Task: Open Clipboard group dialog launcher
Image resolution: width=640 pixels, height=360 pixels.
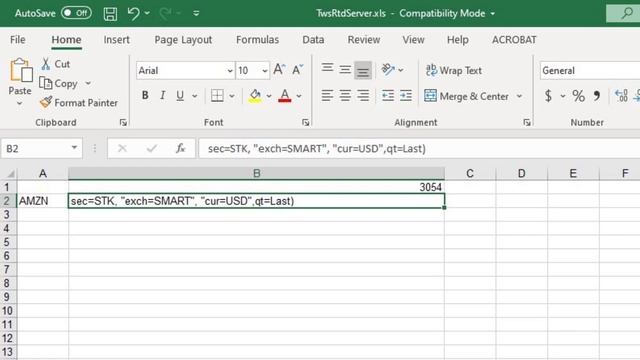Action: coord(123,122)
